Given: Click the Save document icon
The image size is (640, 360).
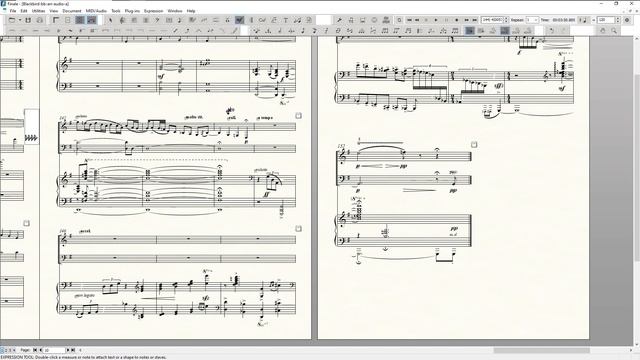Looking at the screenshot, I should (28, 20).
